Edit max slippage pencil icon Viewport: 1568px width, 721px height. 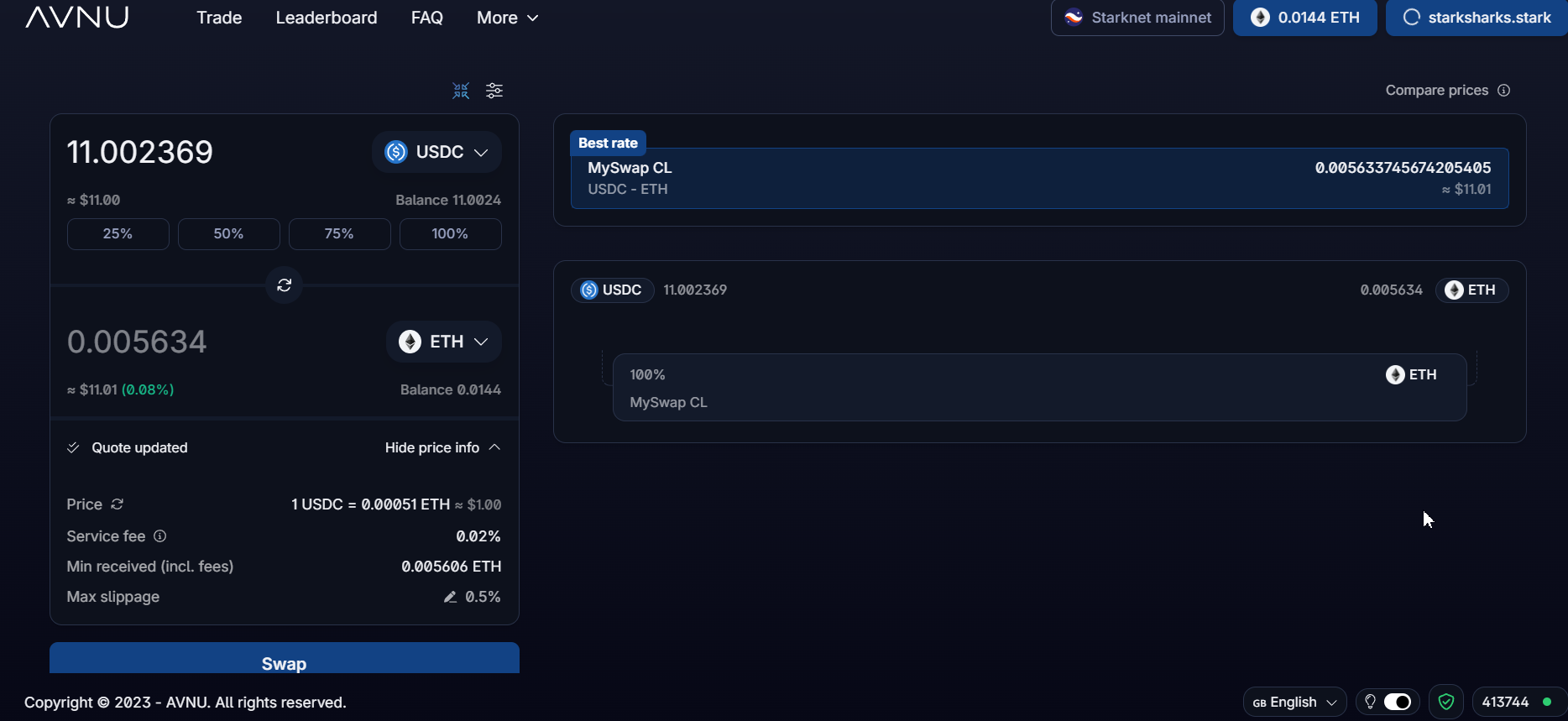click(x=450, y=597)
